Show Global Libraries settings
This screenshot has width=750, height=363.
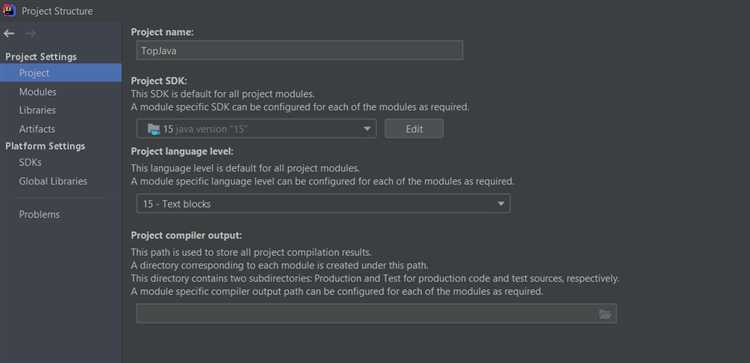coord(53,181)
